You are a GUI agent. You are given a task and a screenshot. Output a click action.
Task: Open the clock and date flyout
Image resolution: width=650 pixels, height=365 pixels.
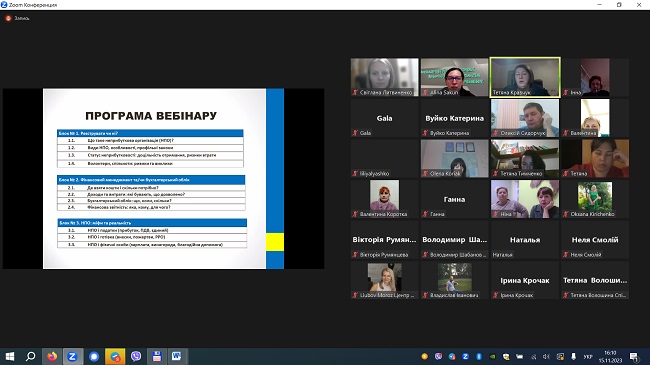point(610,356)
